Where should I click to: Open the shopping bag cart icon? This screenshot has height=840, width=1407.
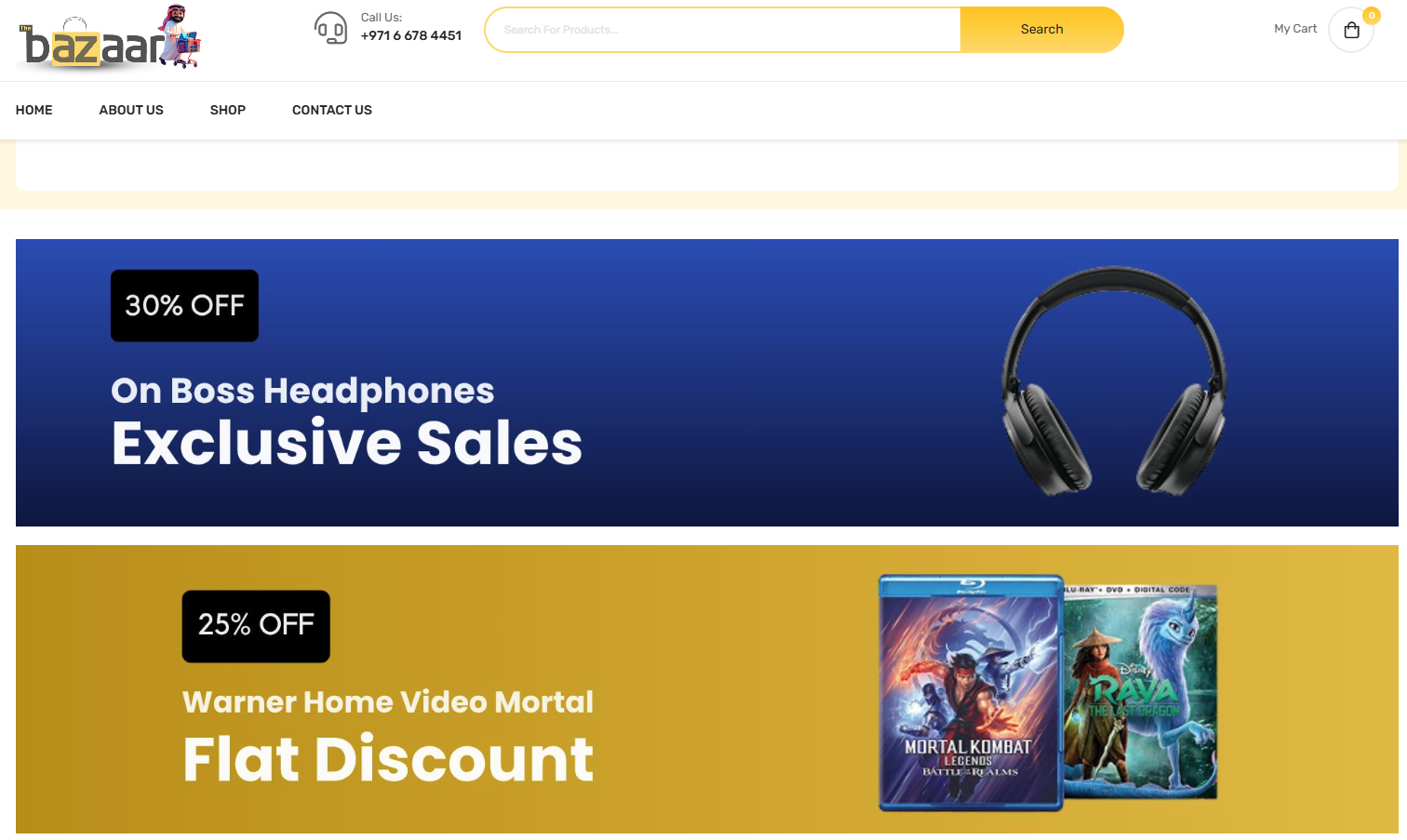point(1351,30)
